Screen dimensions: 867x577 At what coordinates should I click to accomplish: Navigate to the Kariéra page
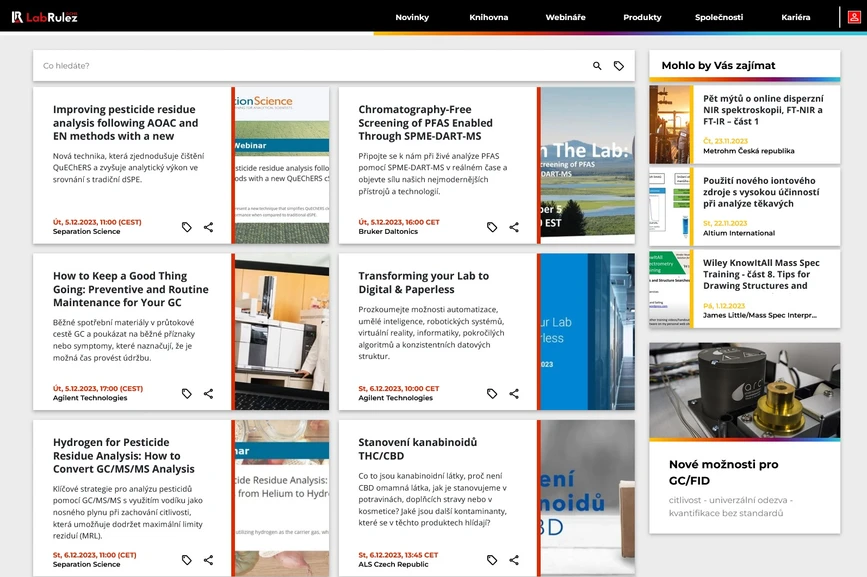tap(796, 17)
